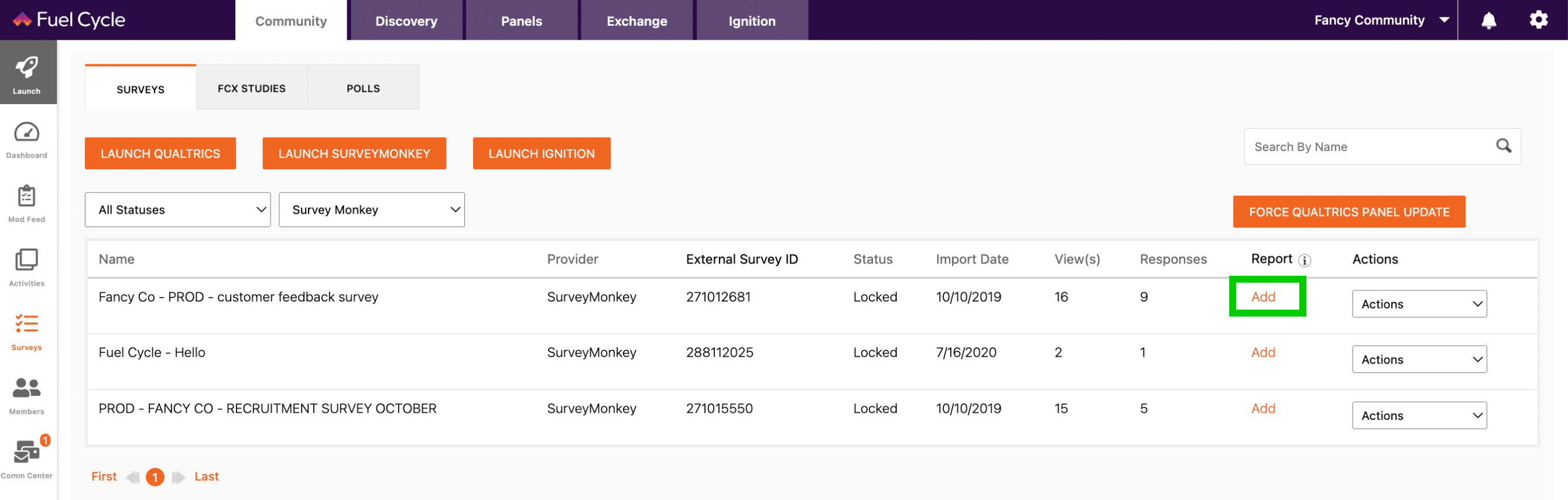This screenshot has height=500, width=1568.
Task: Open the Launch sidebar icon
Action: tap(28, 73)
